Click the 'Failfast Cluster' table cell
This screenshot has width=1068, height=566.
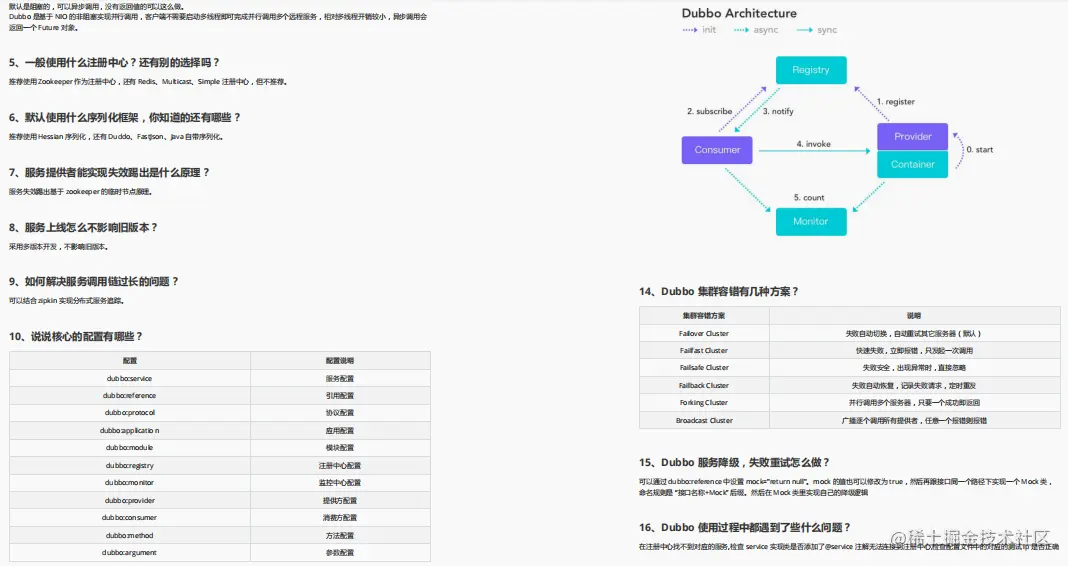tap(704, 351)
